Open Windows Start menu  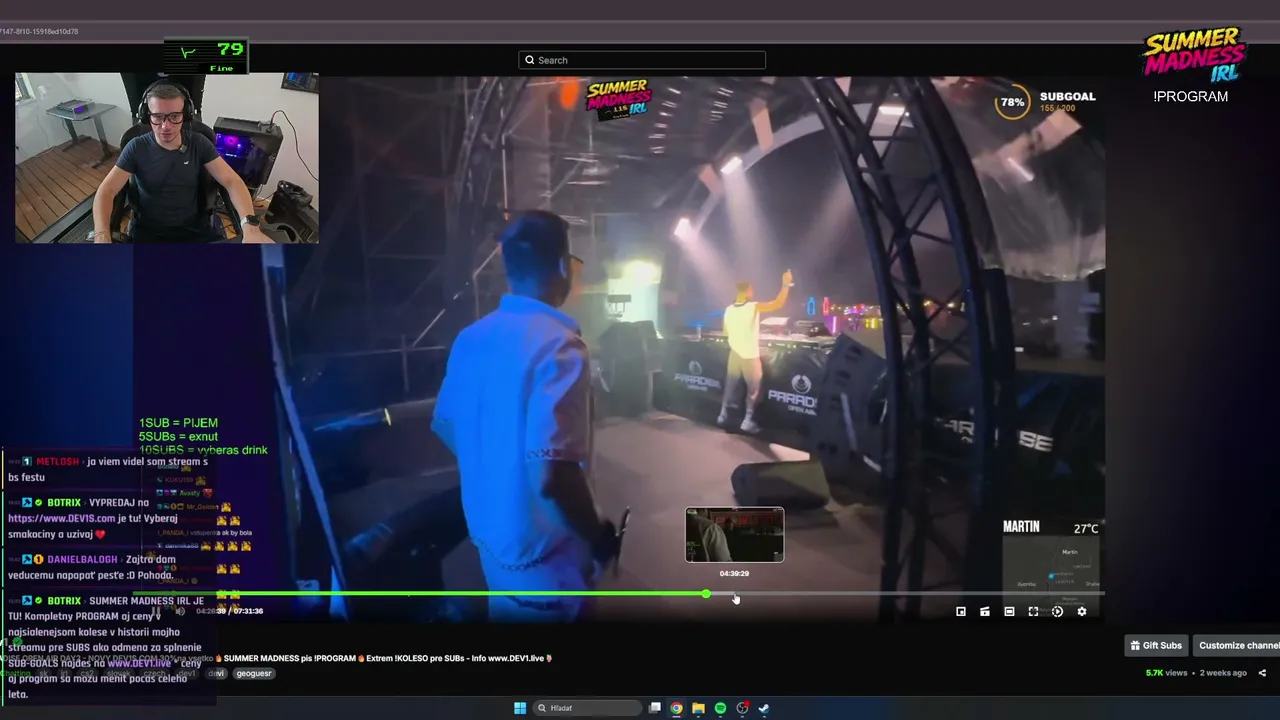pyautogui.click(x=520, y=708)
